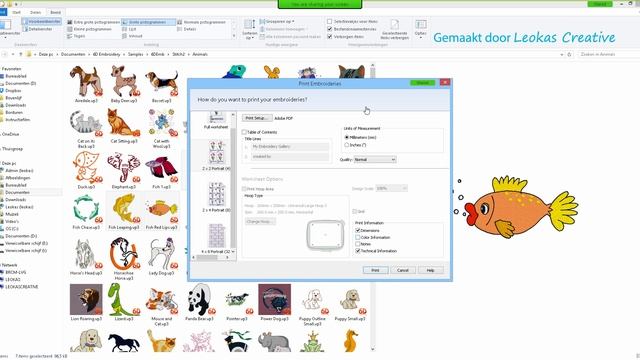The height and width of the screenshot is (360, 640).
Task: Select the Power Dog embroidery icon
Action: point(275,302)
